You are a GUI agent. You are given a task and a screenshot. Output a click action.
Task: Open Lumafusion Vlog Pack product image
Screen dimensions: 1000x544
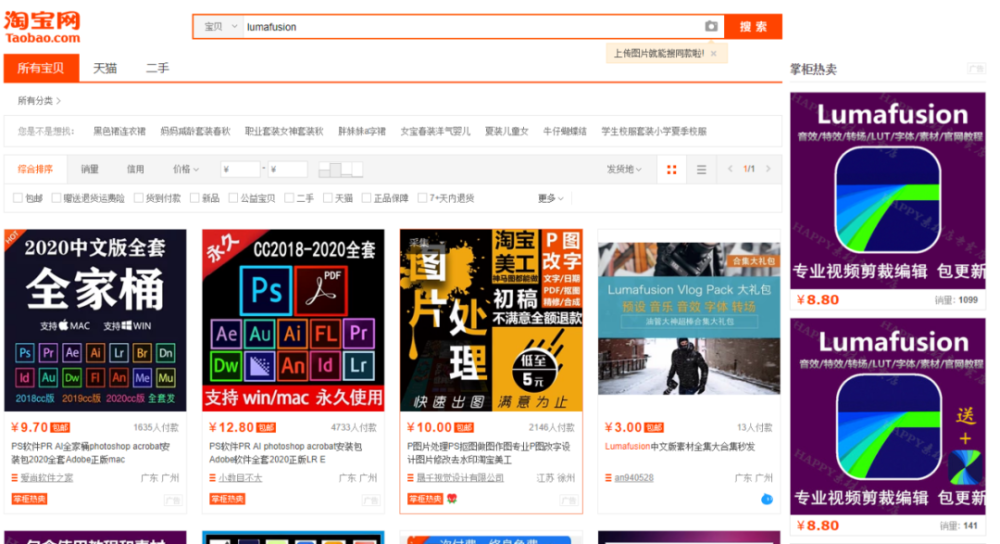pyautogui.click(x=689, y=319)
